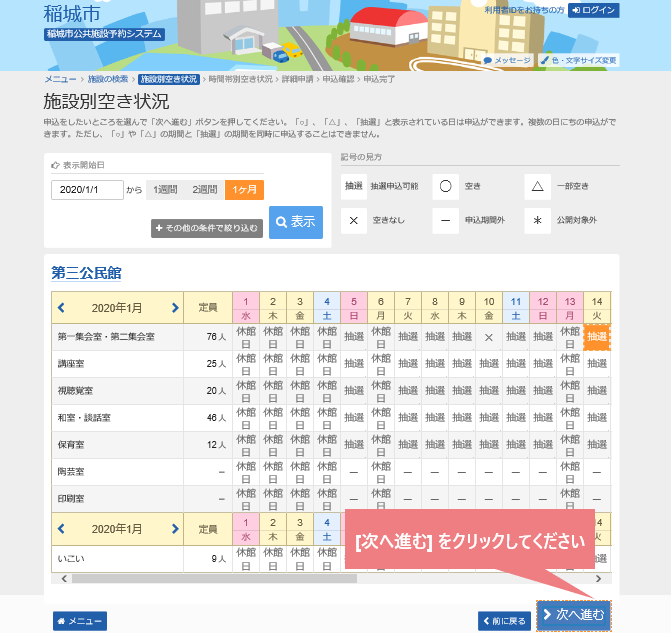Click the previous month arrow in the lower calendar header
The width and height of the screenshot is (671, 633).
coord(61,529)
